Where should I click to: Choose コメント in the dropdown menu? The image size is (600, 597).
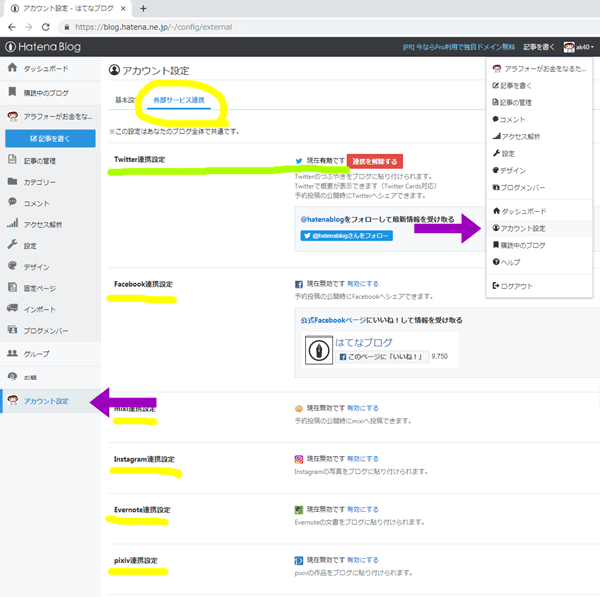tap(539, 119)
